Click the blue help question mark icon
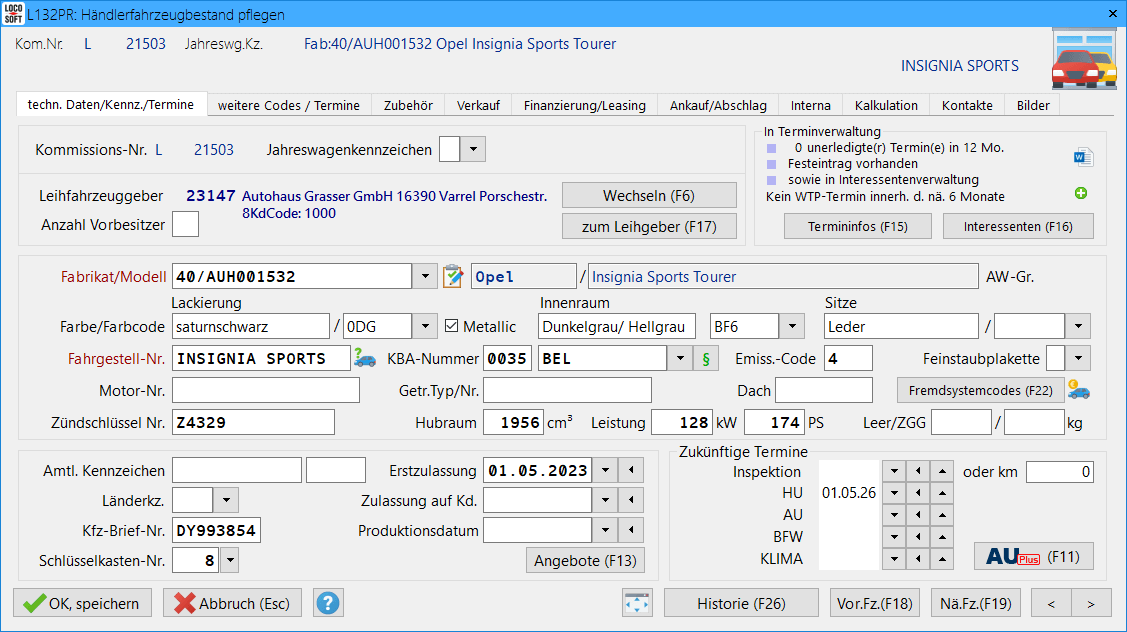This screenshot has width=1127, height=632. [x=328, y=603]
